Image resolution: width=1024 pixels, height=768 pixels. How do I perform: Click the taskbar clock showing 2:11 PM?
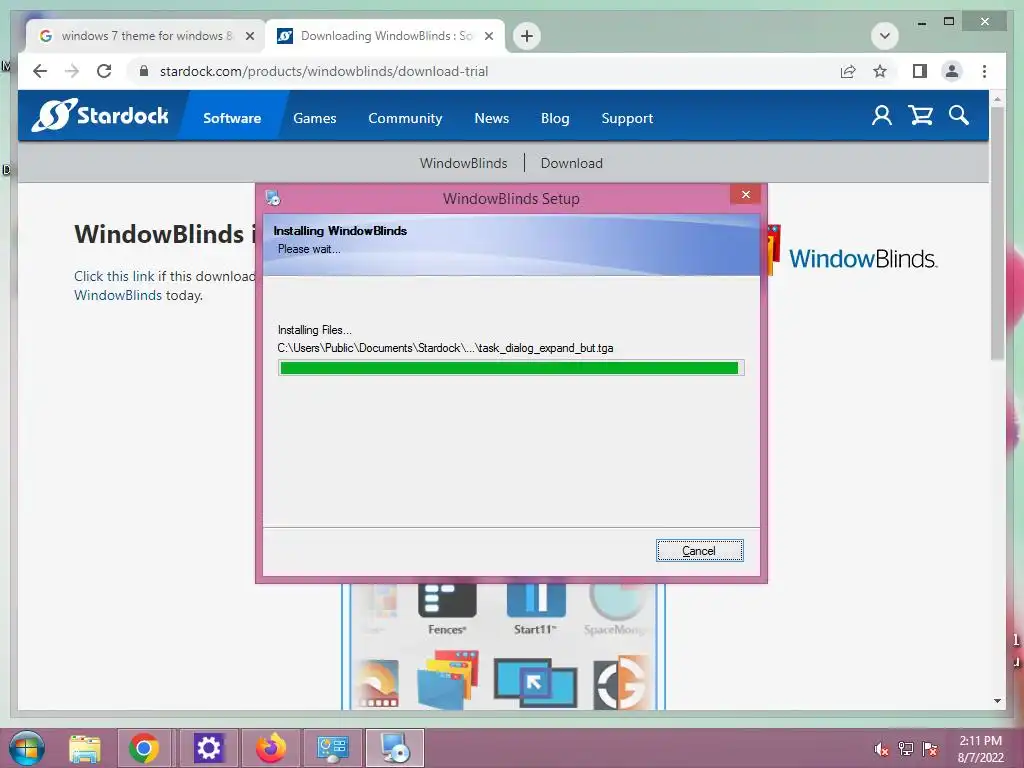pos(980,749)
